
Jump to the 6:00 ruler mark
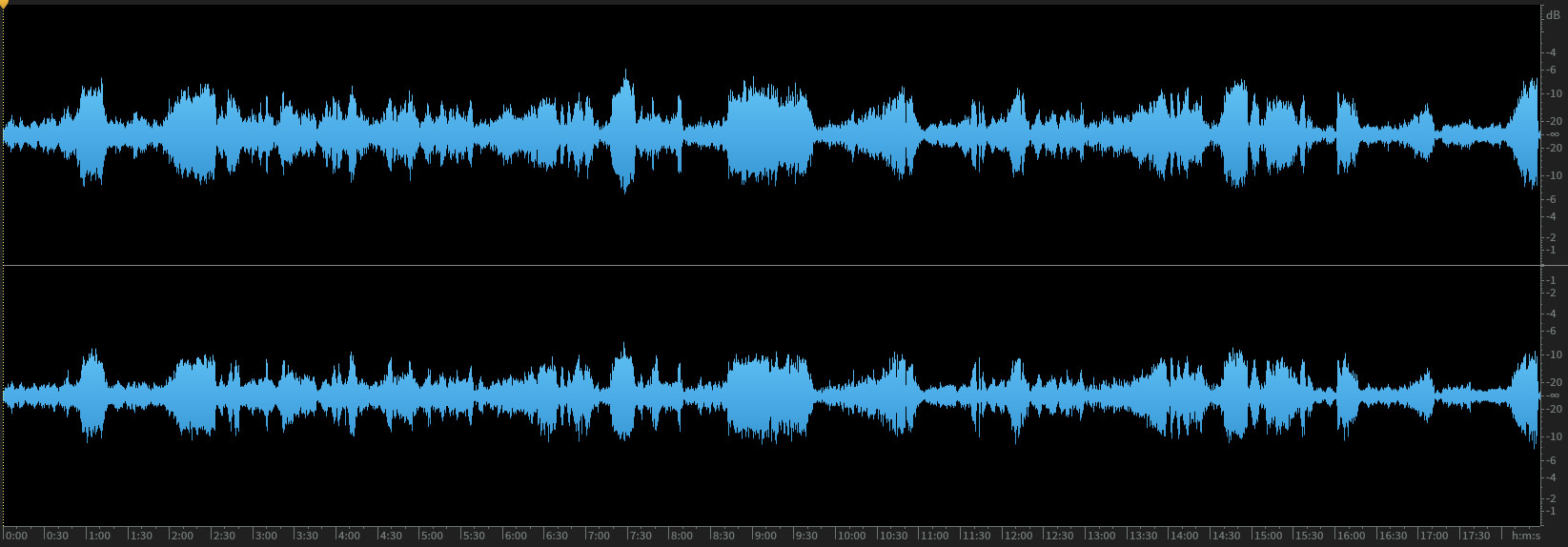516,536
